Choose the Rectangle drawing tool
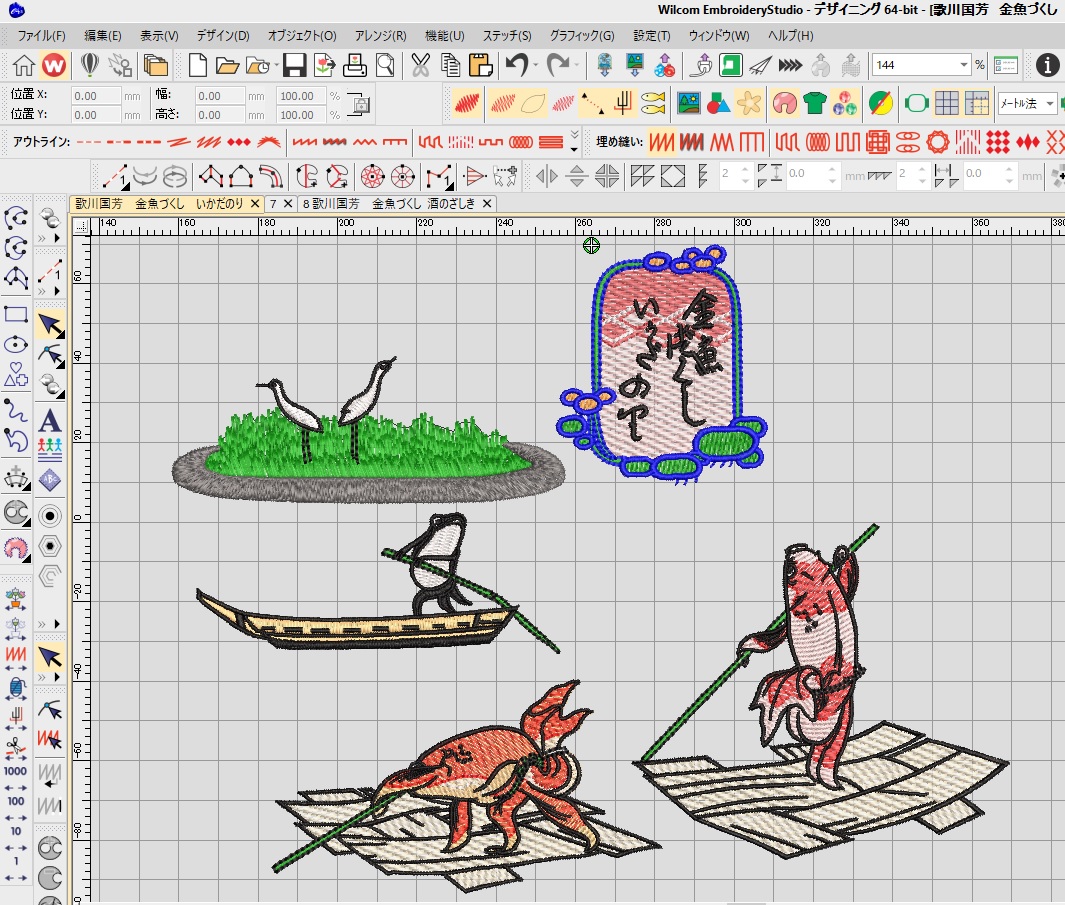The width and height of the screenshot is (1065, 905). click(16, 315)
